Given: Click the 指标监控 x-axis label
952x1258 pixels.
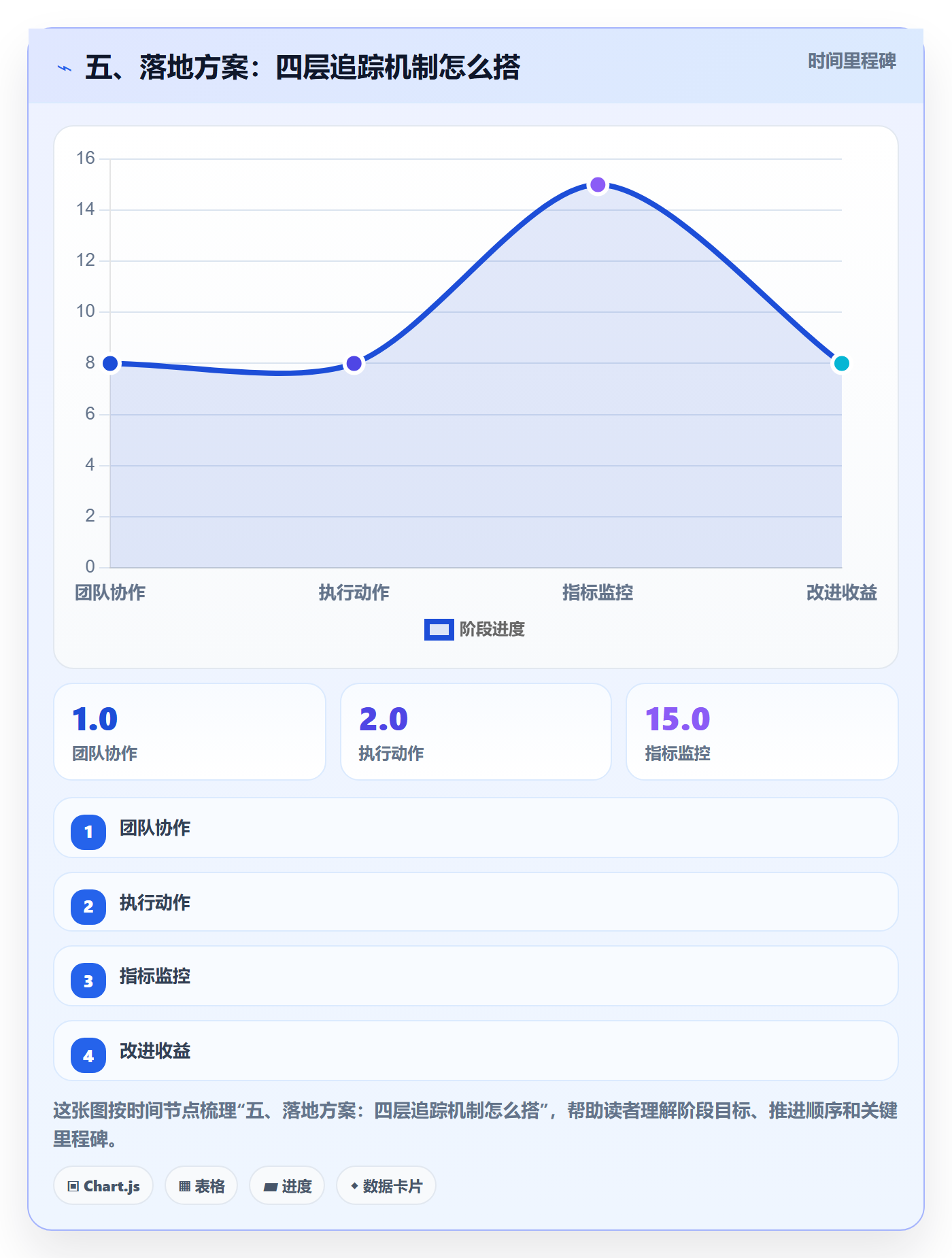Looking at the screenshot, I should (x=598, y=593).
